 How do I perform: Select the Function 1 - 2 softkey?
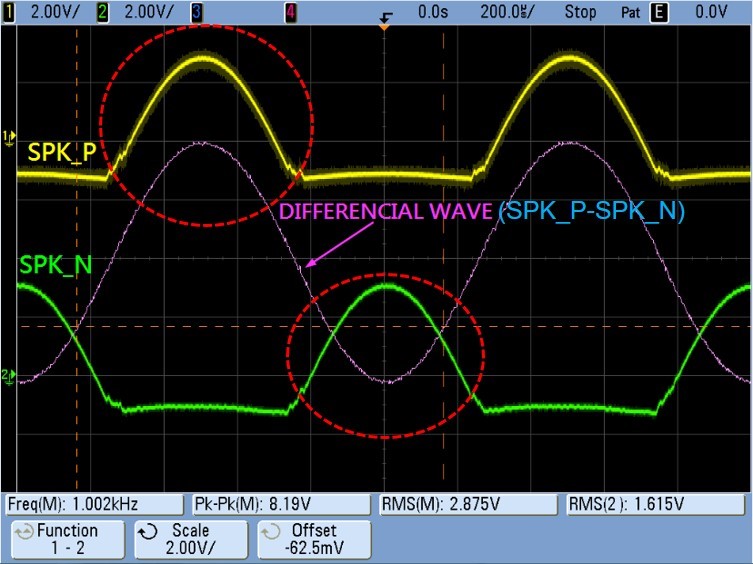coord(68,539)
